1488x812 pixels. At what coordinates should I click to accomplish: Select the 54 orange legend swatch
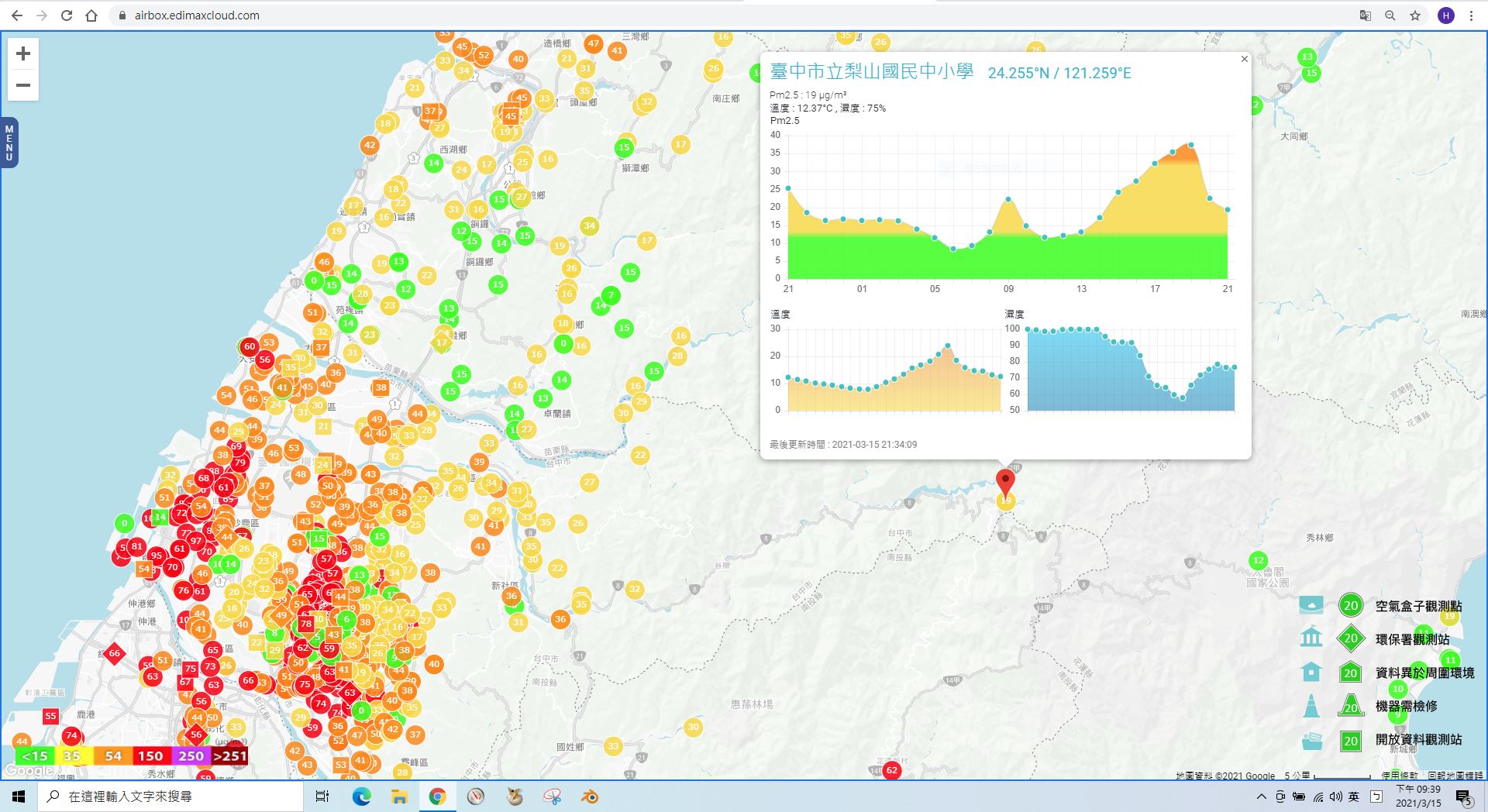pyautogui.click(x=113, y=756)
